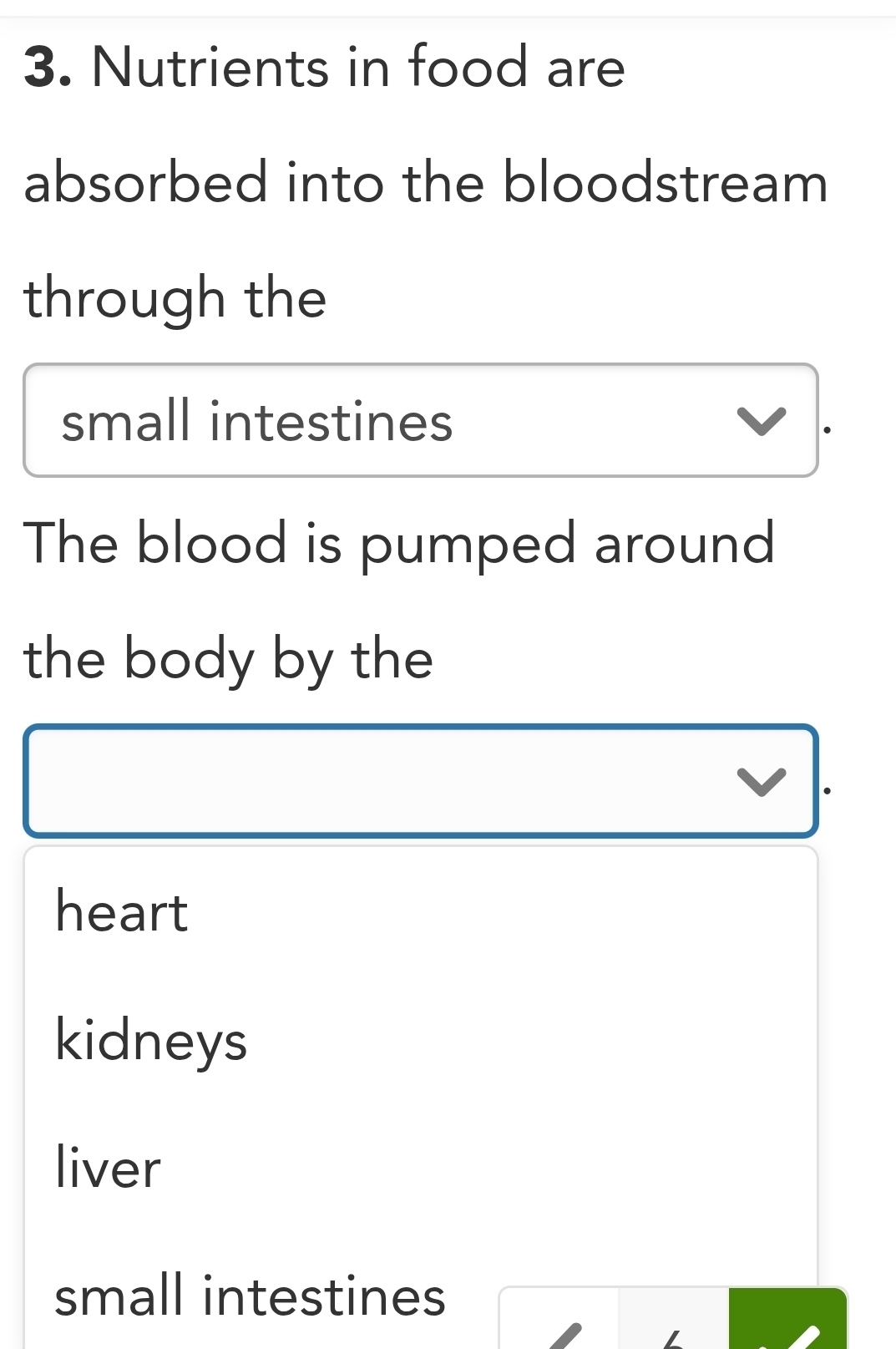Pick liver from the answer options
This screenshot has width=896, height=1349.
tap(108, 1168)
